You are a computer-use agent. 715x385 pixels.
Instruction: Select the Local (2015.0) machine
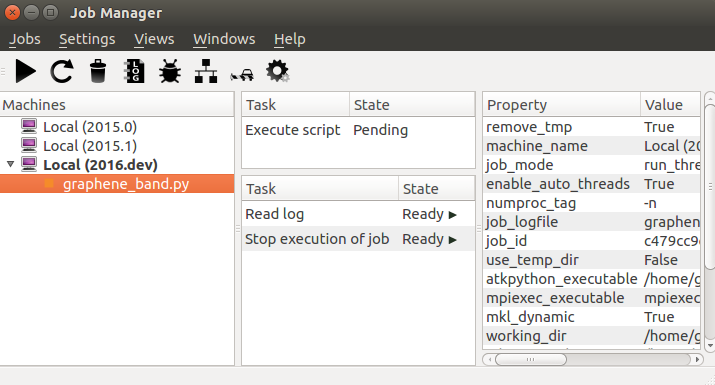90,127
